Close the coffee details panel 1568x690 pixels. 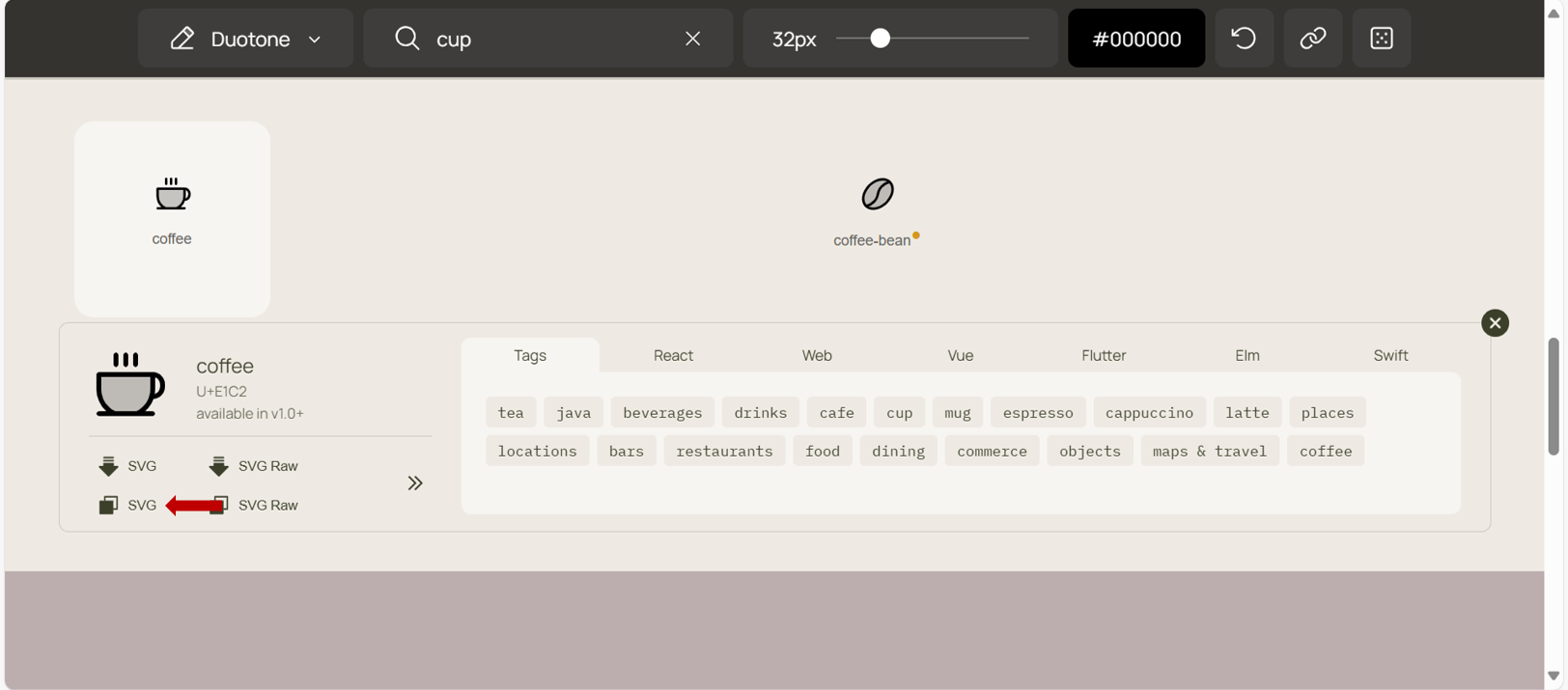1494,323
